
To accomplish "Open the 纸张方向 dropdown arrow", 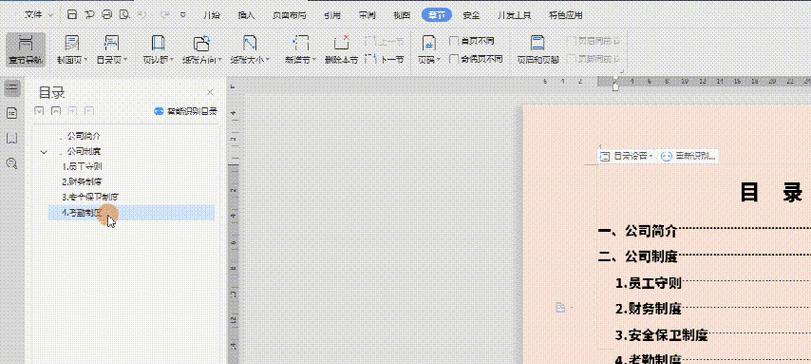I will pyautogui.click(x=219, y=60).
